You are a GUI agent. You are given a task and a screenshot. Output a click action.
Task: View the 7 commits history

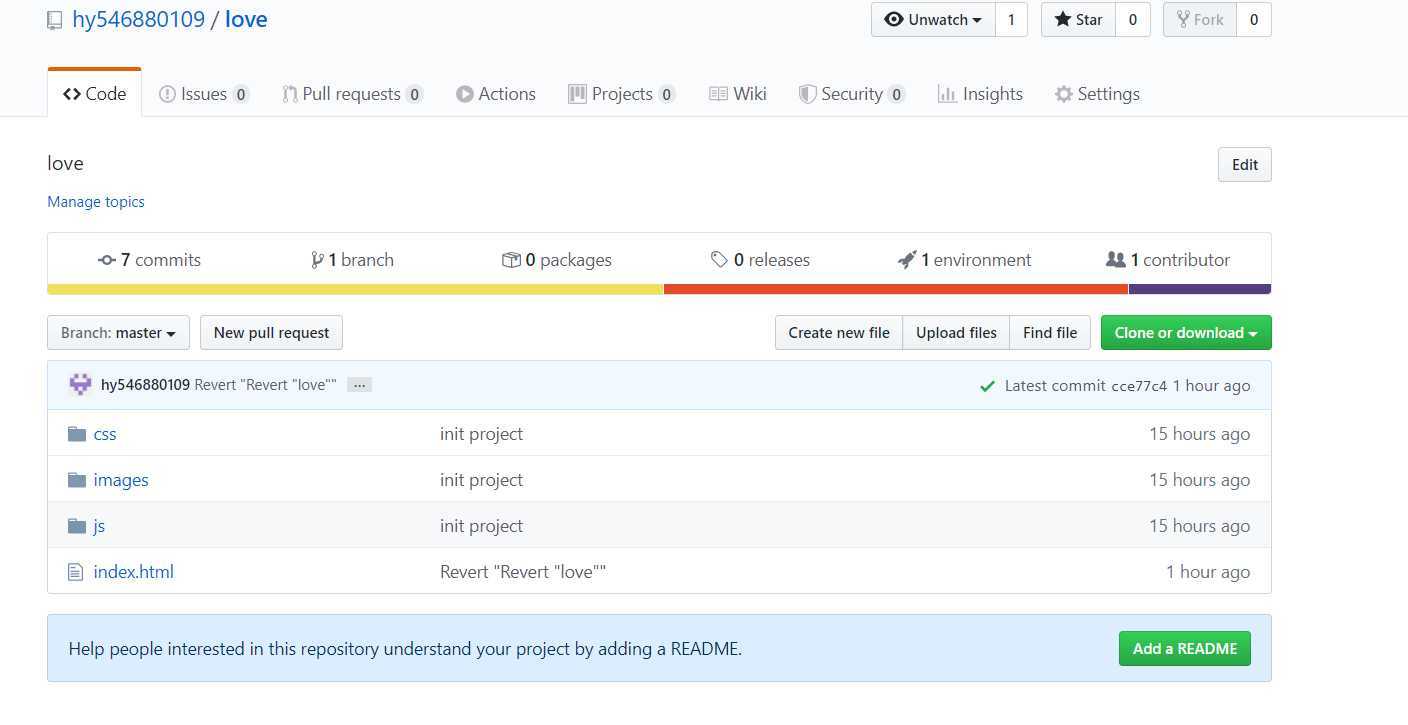[150, 260]
